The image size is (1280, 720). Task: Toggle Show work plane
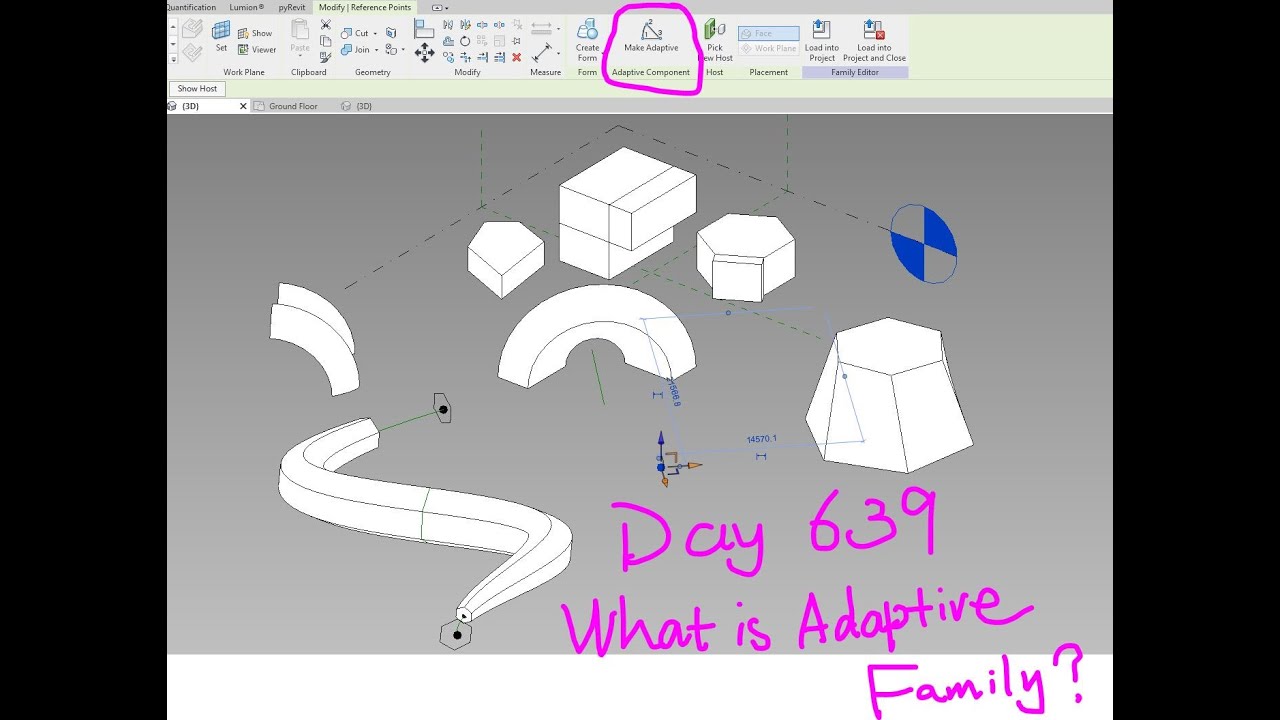(x=254, y=33)
